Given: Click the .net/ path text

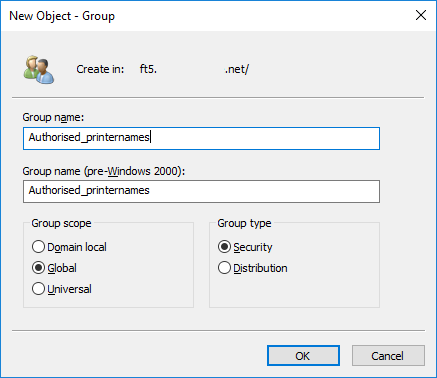Looking at the screenshot, I should tap(237, 69).
